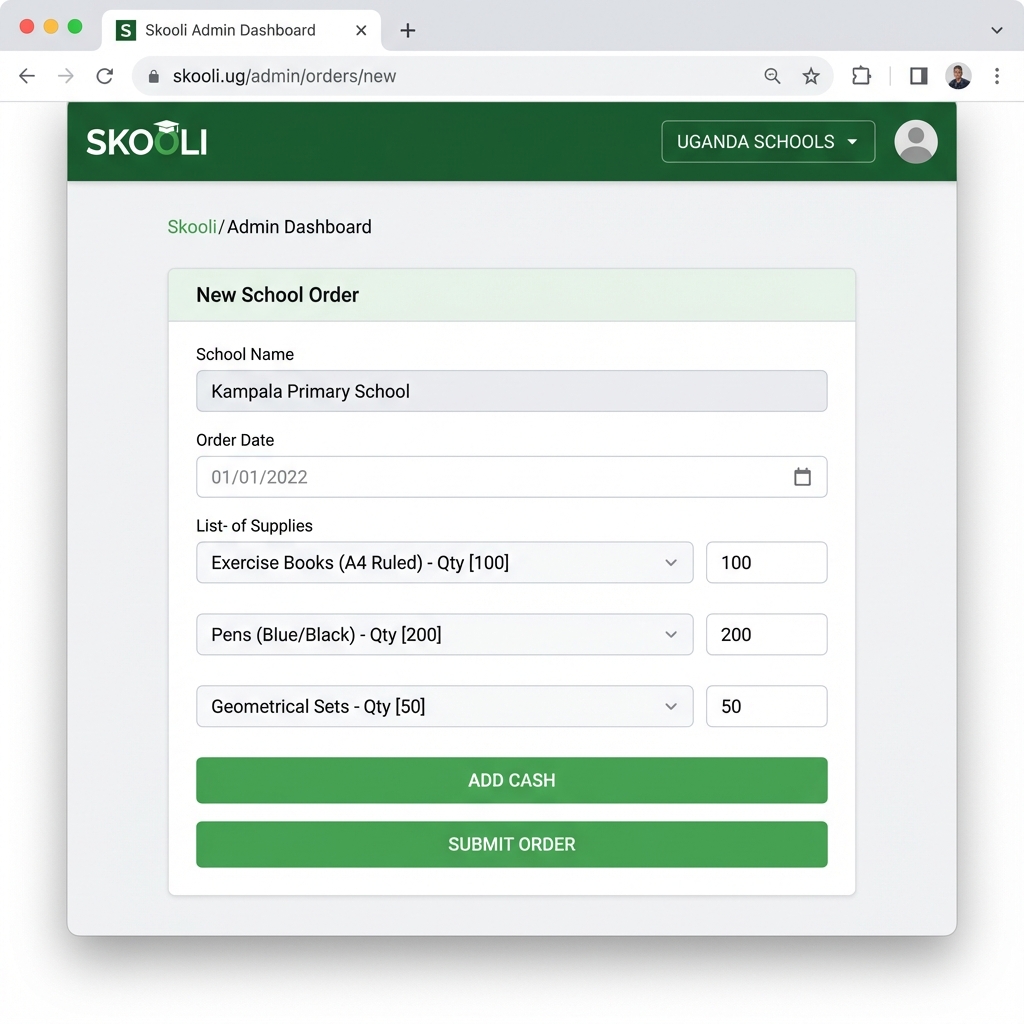Click the Chrome profile picture
Viewport: 1024px width, 1024px height.
[x=958, y=76]
